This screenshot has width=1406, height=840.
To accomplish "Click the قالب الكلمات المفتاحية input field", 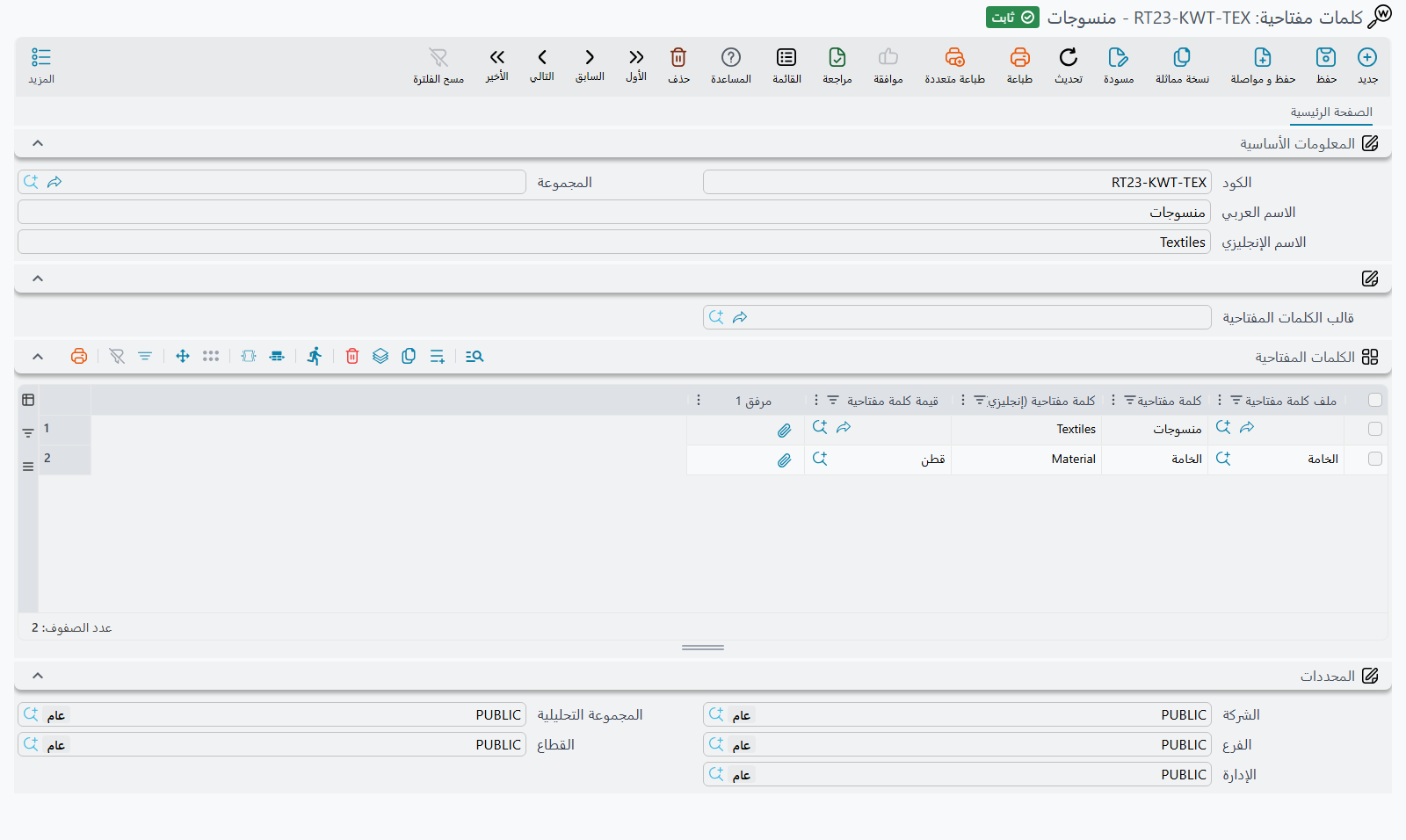I will pyautogui.click(x=957, y=317).
